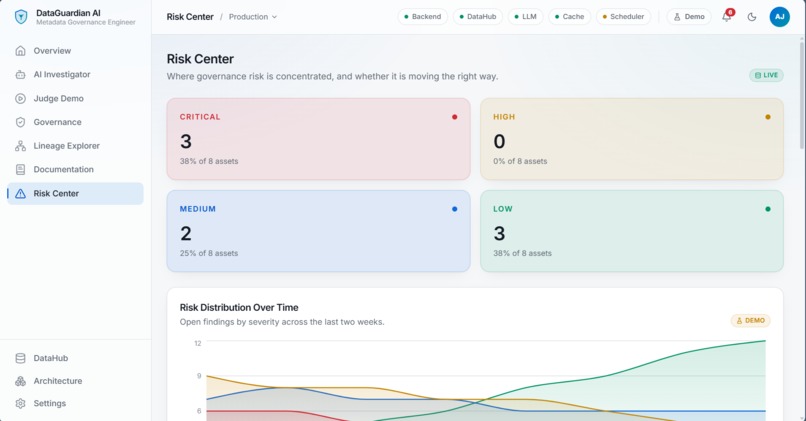Open the High risk card
The image size is (806, 421).
(x=632, y=139)
